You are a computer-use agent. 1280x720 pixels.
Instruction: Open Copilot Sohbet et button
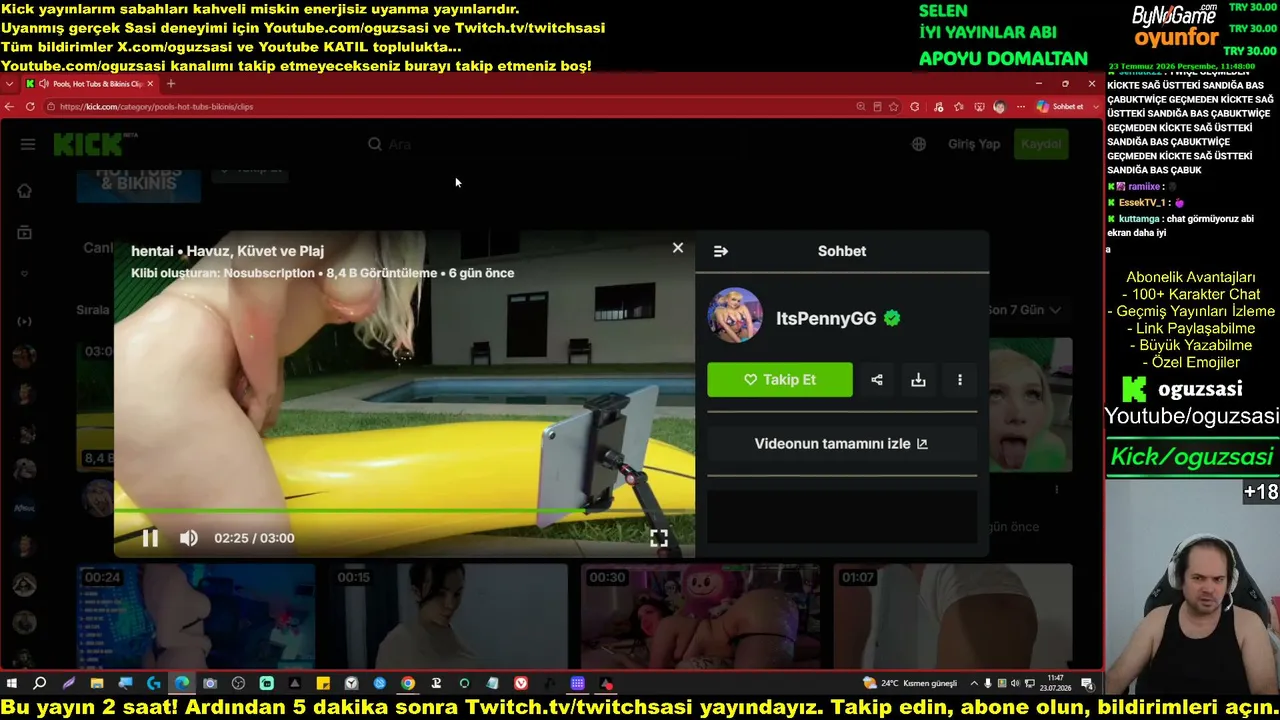(1061, 107)
